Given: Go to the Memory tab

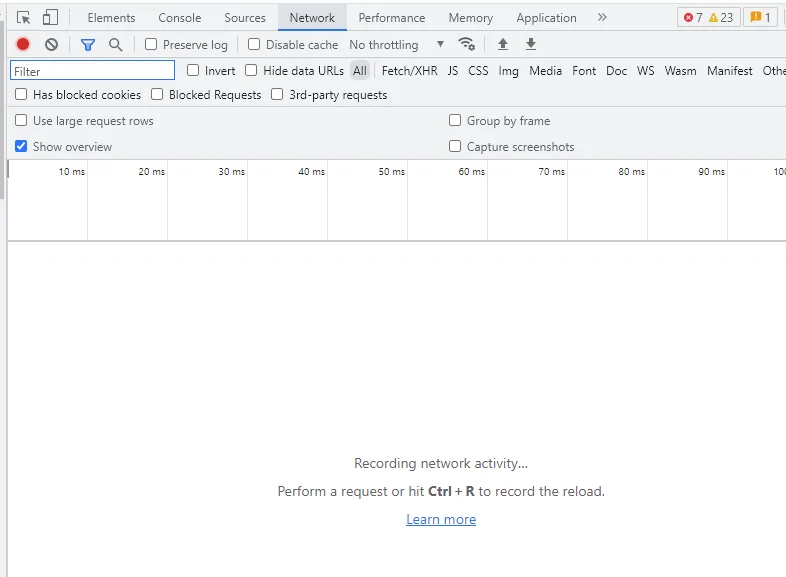Looking at the screenshot, I should coord(471,18).
